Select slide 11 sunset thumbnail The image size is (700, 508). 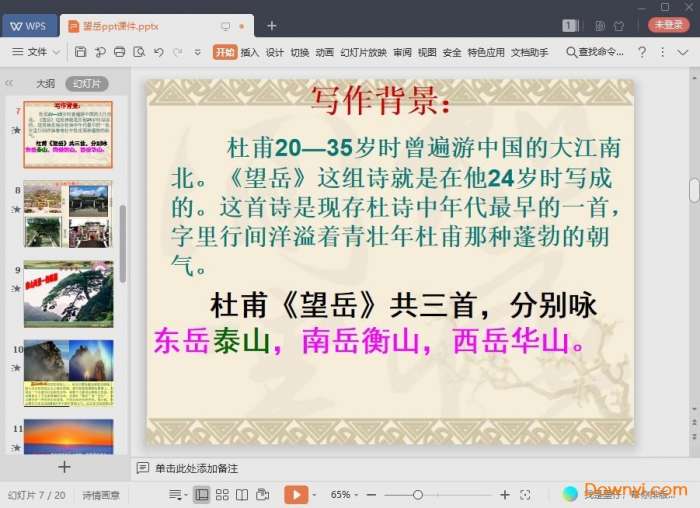click(68, 437)
